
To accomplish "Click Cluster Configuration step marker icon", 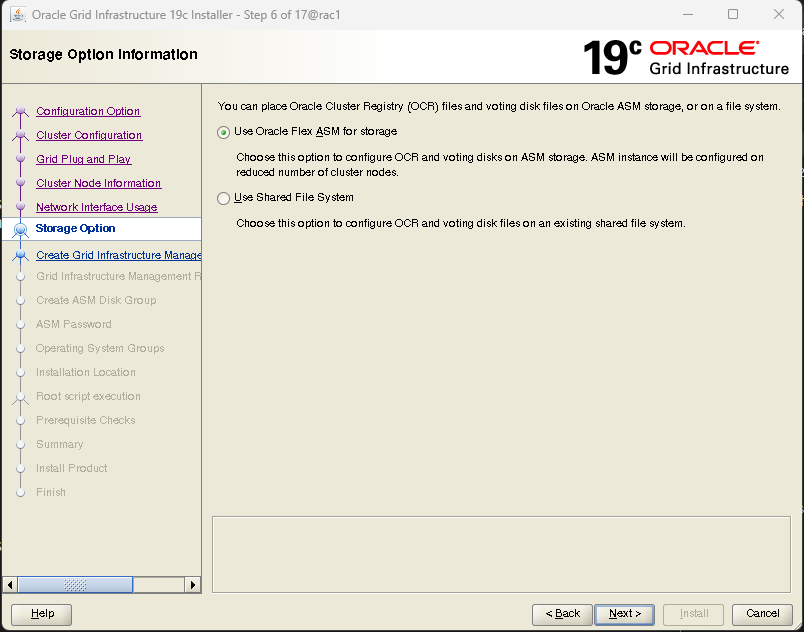I will (21, 135).
